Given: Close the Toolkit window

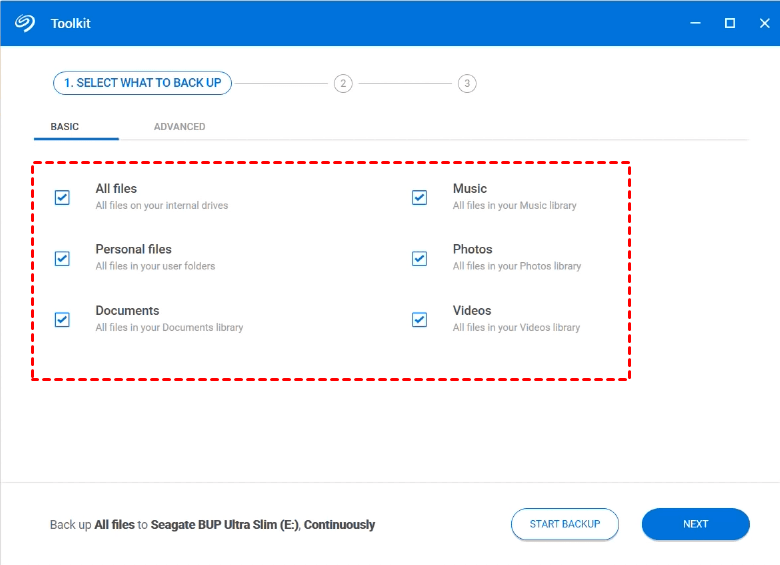Looking at the screenshot, I should coord(764,22).
